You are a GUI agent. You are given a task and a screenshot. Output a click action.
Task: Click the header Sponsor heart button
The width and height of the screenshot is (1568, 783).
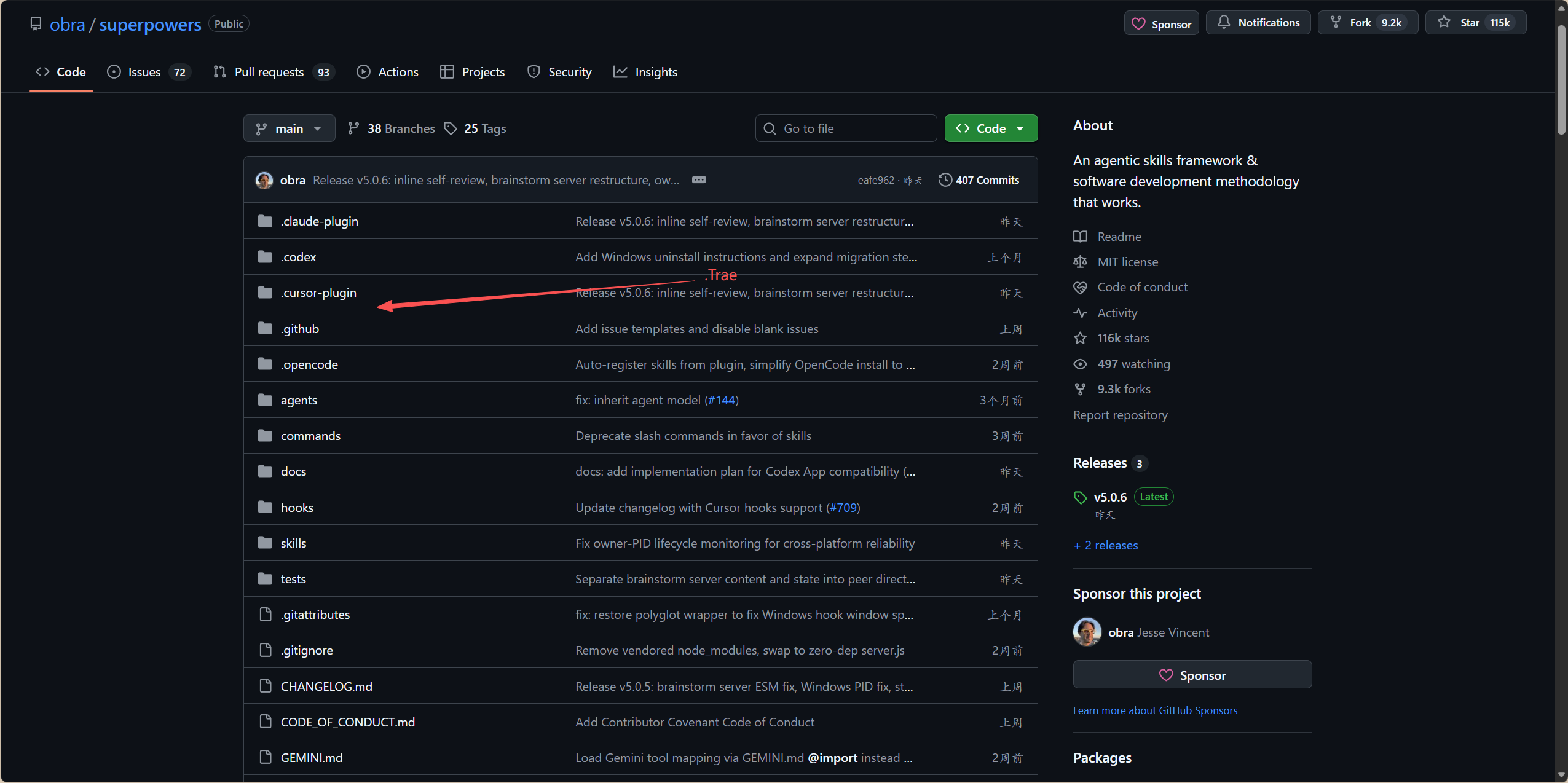[1161, 23]
